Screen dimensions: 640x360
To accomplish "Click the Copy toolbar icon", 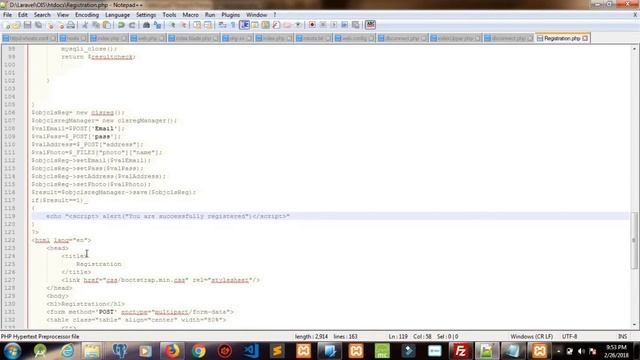I will [96, 25].
